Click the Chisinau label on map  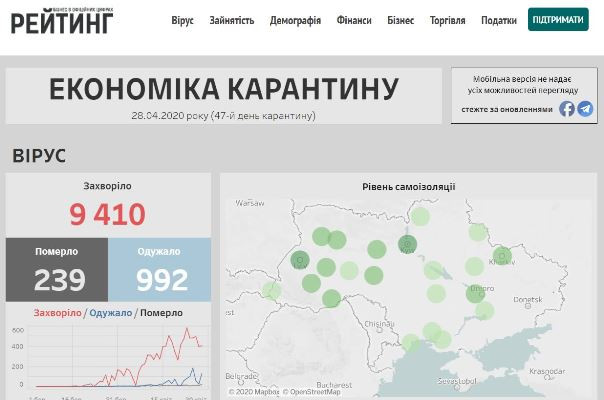coord(379,324)
